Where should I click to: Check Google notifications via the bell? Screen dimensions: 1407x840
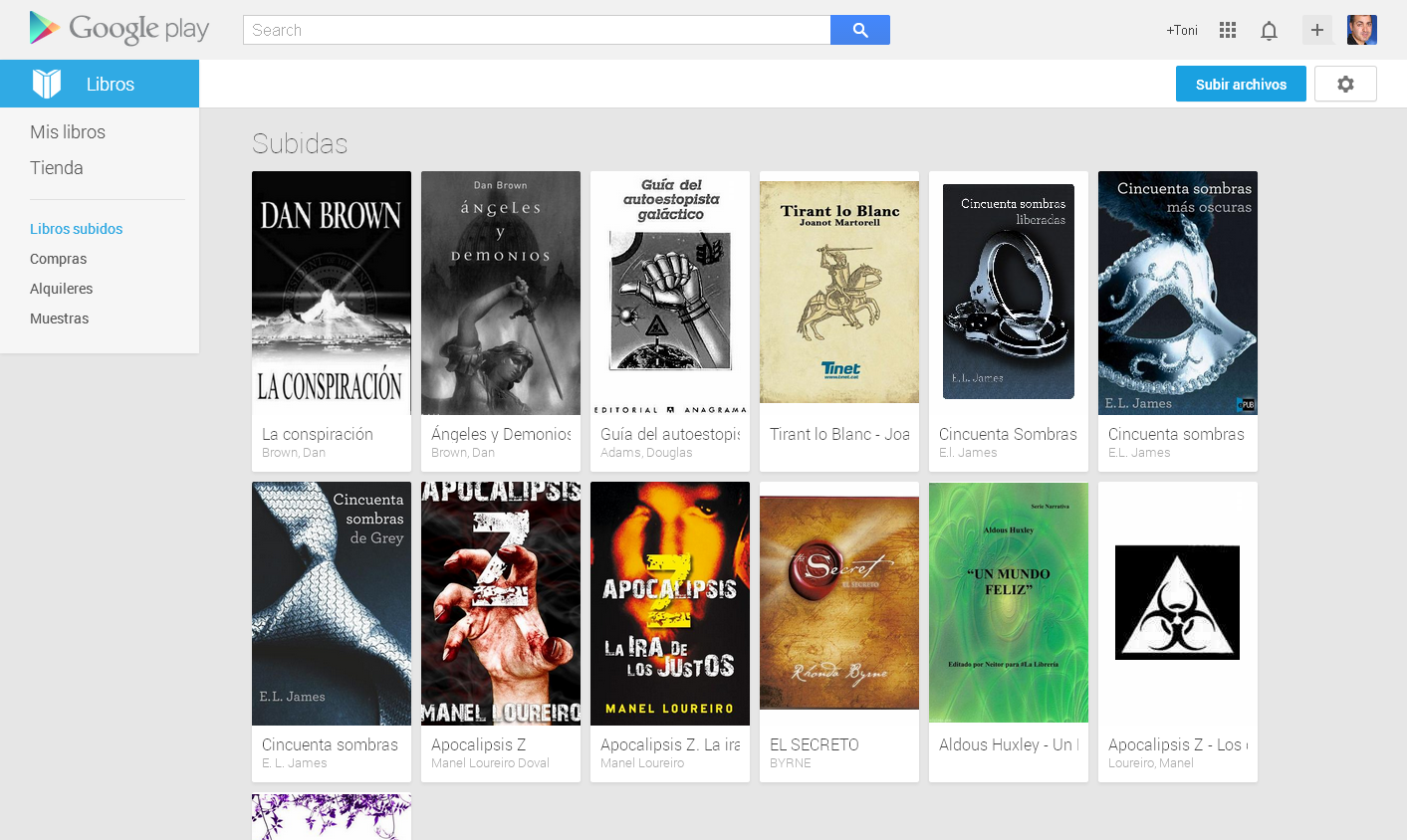tap(1269, 30)
